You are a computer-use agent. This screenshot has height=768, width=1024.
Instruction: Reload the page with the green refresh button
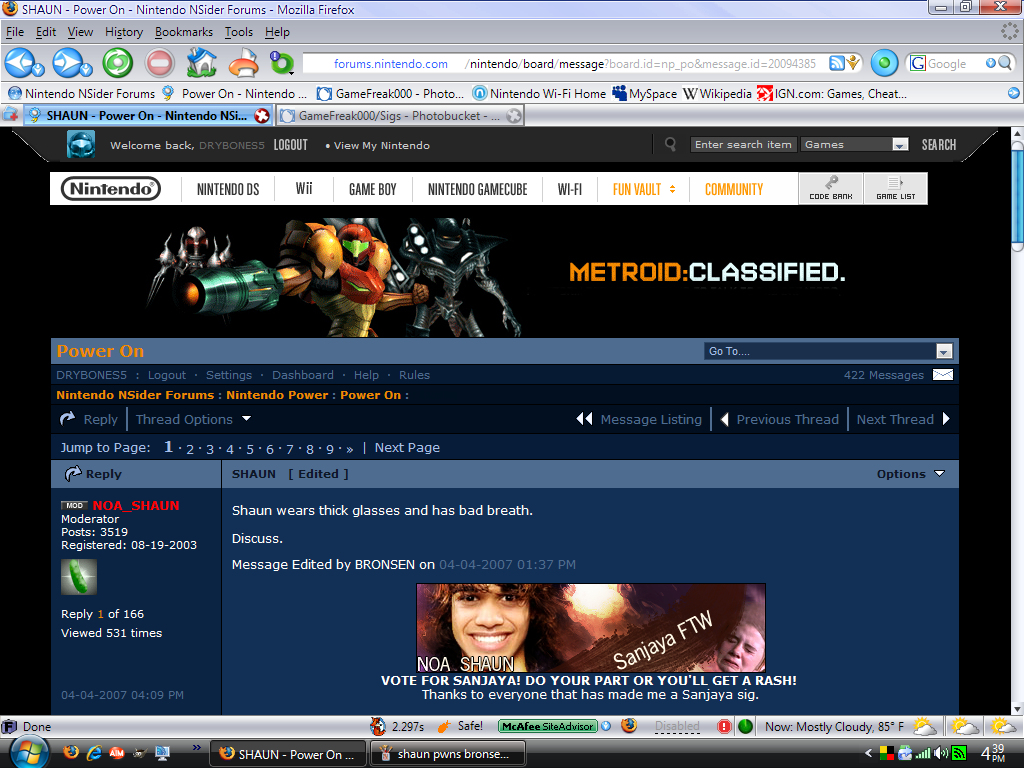118,63
